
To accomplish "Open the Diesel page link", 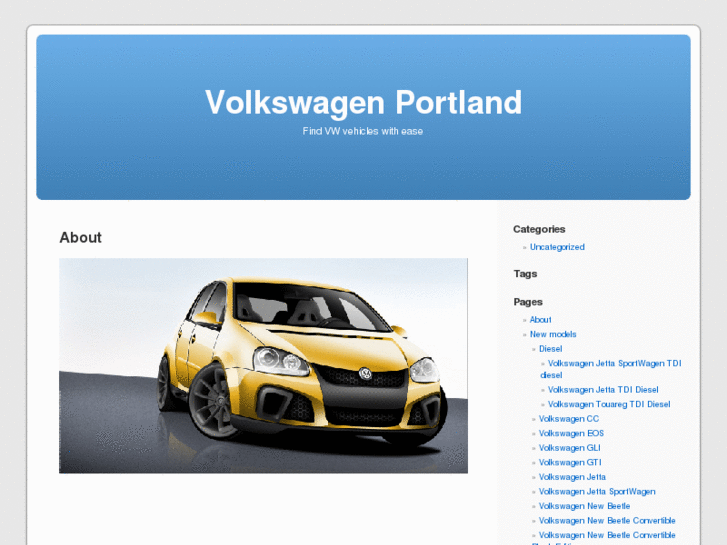I will 550,348.
